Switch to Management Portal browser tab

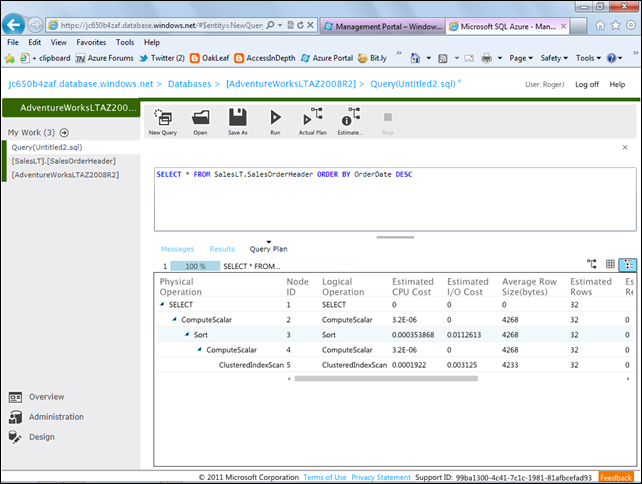point(382,26)
